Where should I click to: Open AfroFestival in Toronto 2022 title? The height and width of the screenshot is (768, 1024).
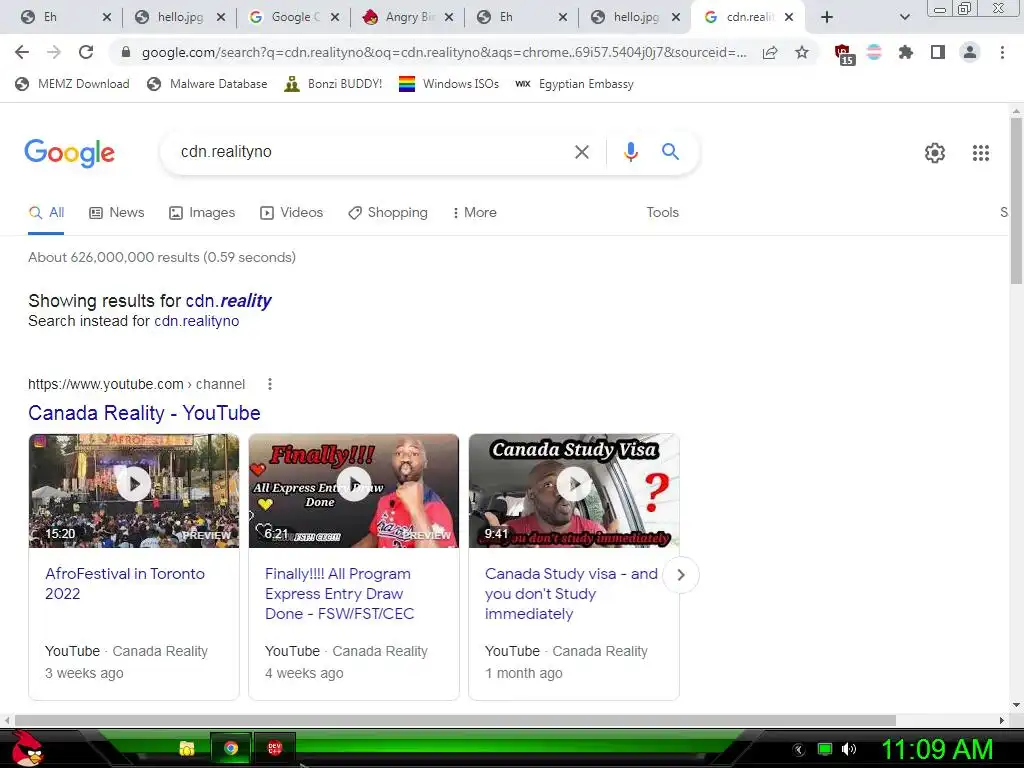click(125, 584)
